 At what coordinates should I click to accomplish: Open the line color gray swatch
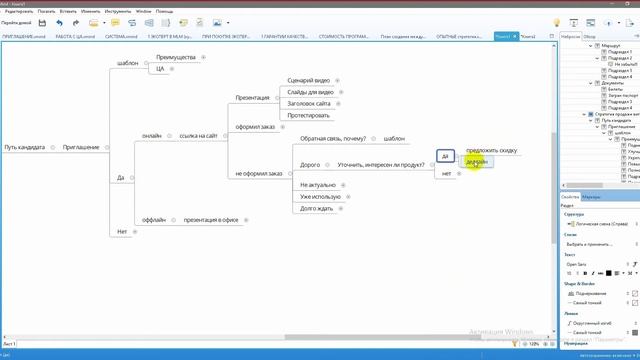(635, 333)
